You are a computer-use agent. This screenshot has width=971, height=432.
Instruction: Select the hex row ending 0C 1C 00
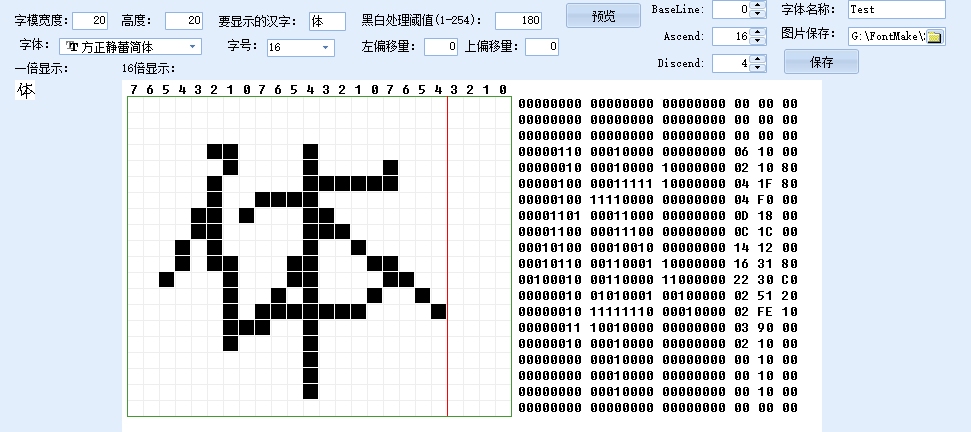click(x=658, y=231)
